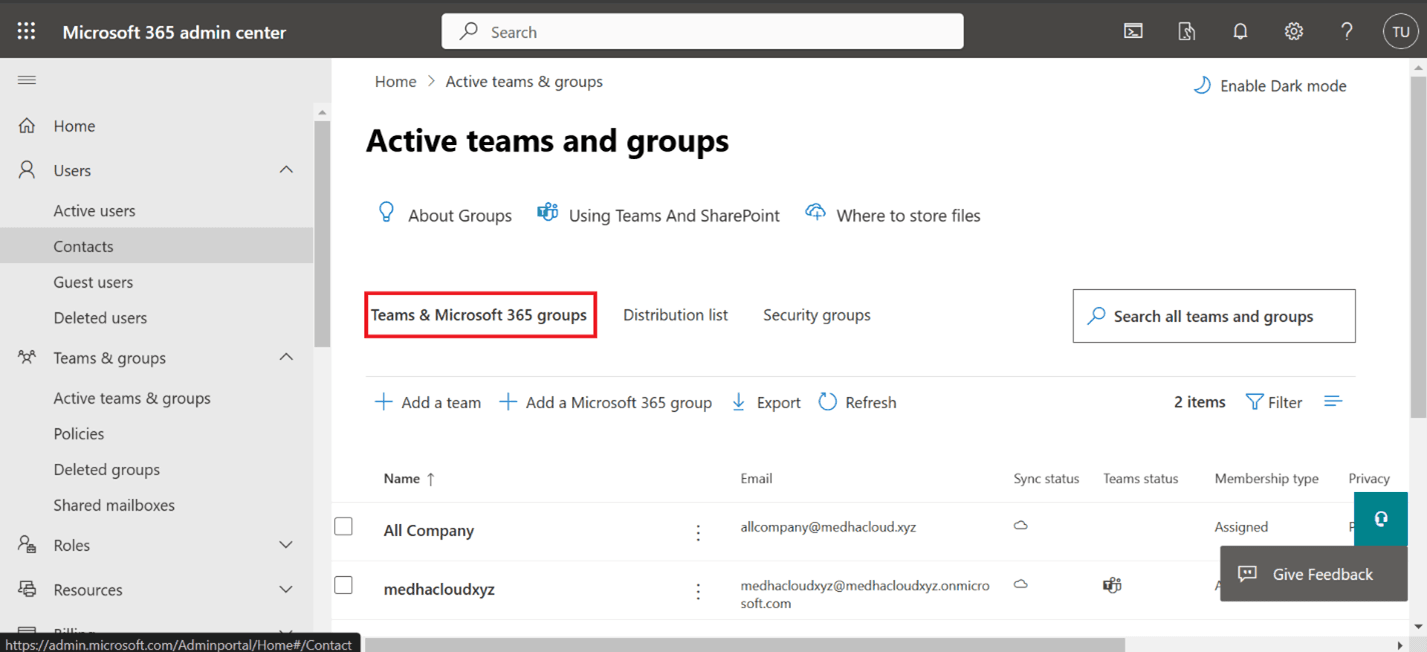Open the notifications bell

click(1240, 31)
